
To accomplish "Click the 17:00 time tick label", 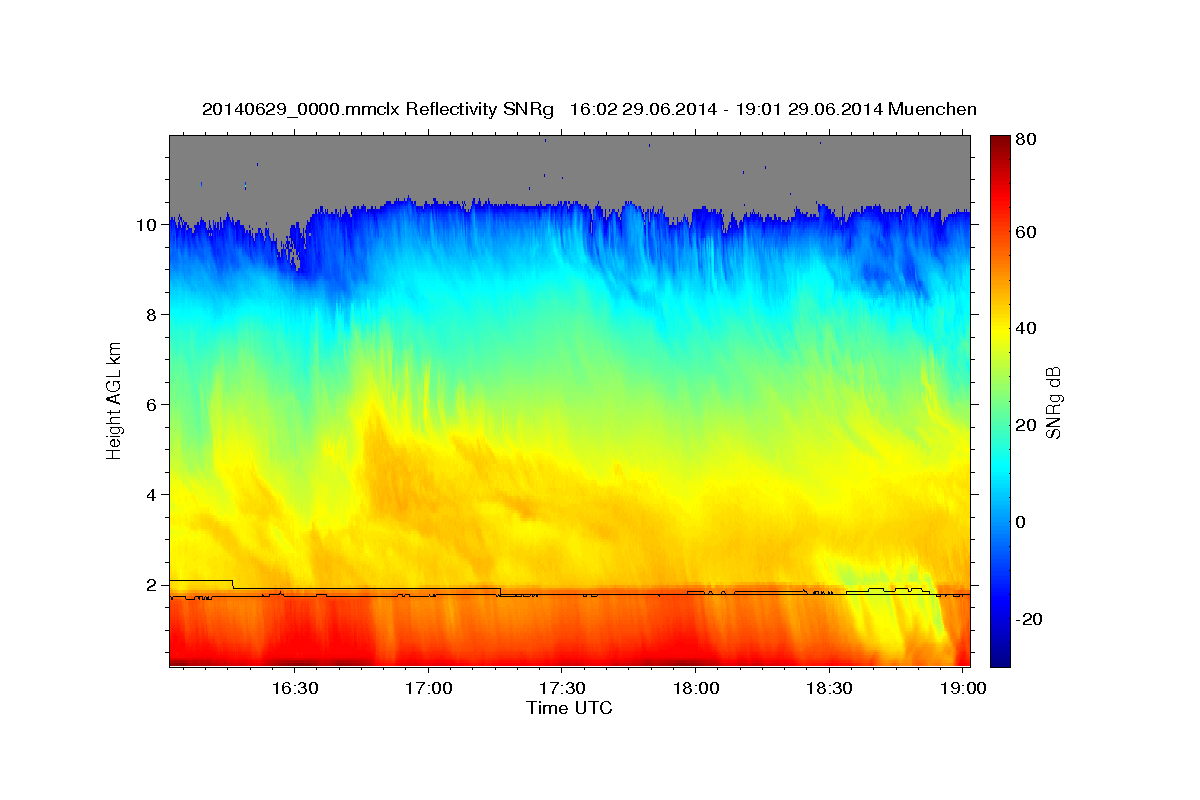I will click(429, 688).
